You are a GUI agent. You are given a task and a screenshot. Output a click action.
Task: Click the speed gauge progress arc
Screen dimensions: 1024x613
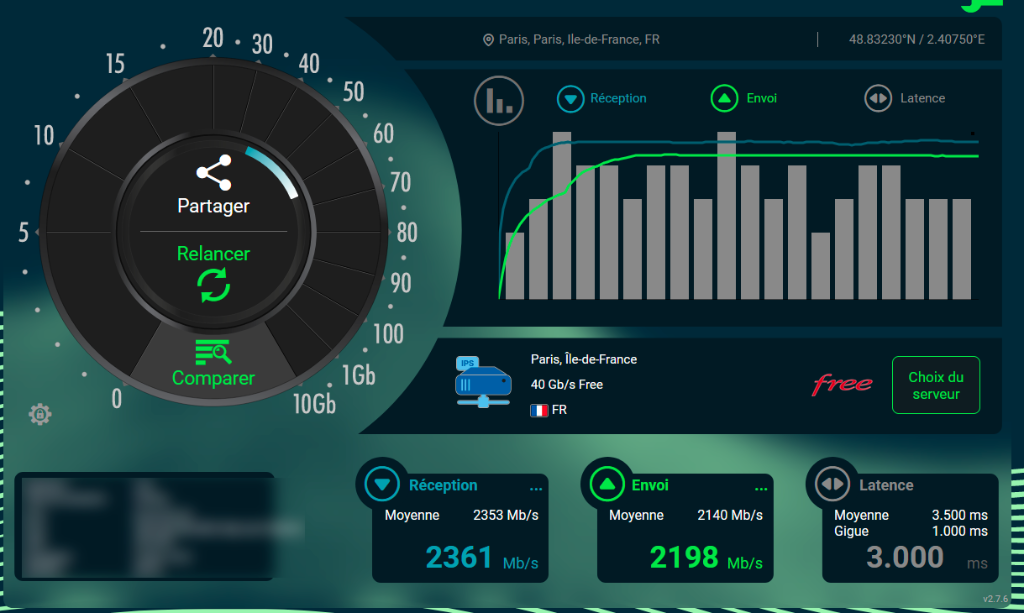274,169
